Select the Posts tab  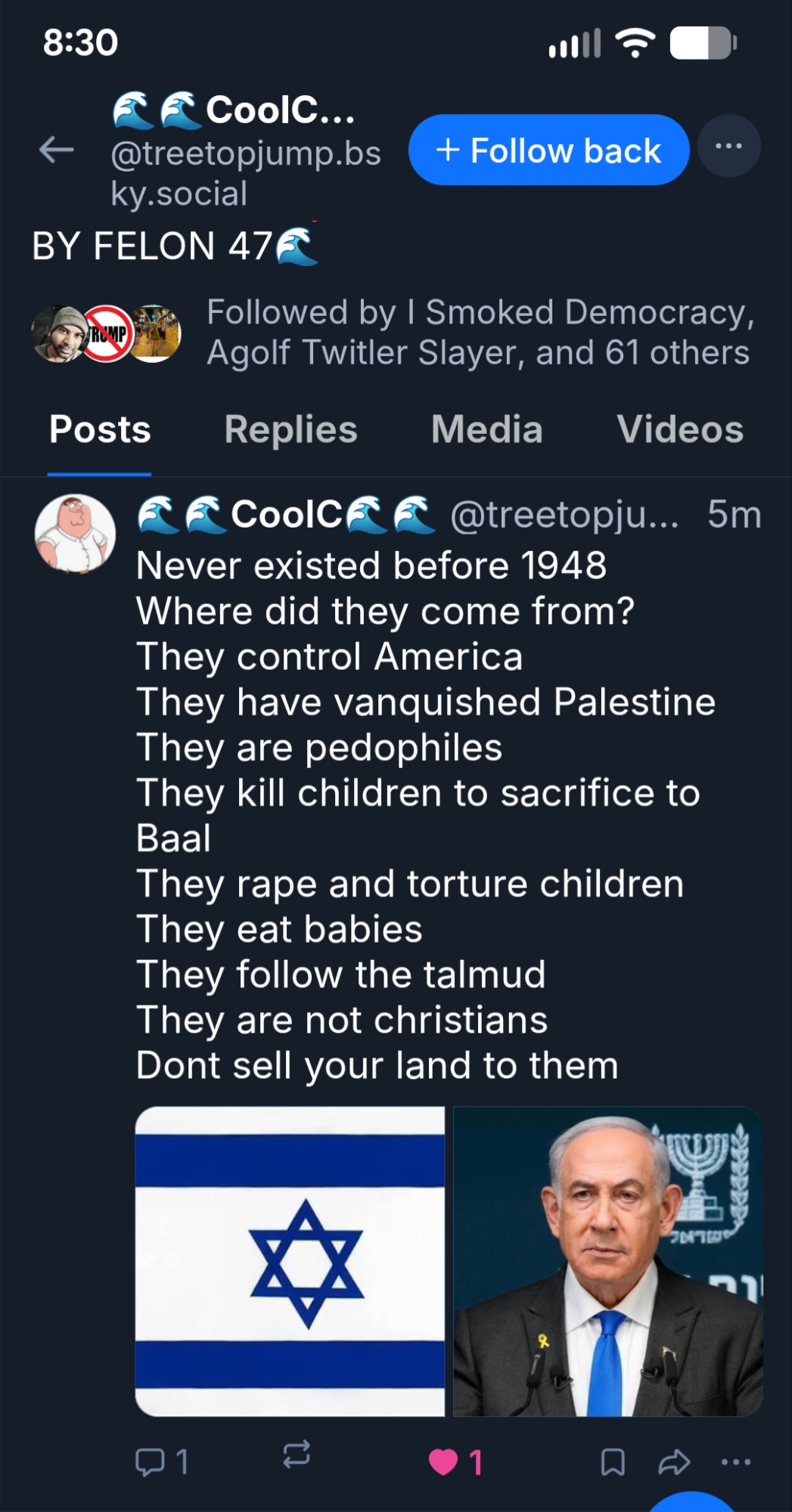click(100, 429)
